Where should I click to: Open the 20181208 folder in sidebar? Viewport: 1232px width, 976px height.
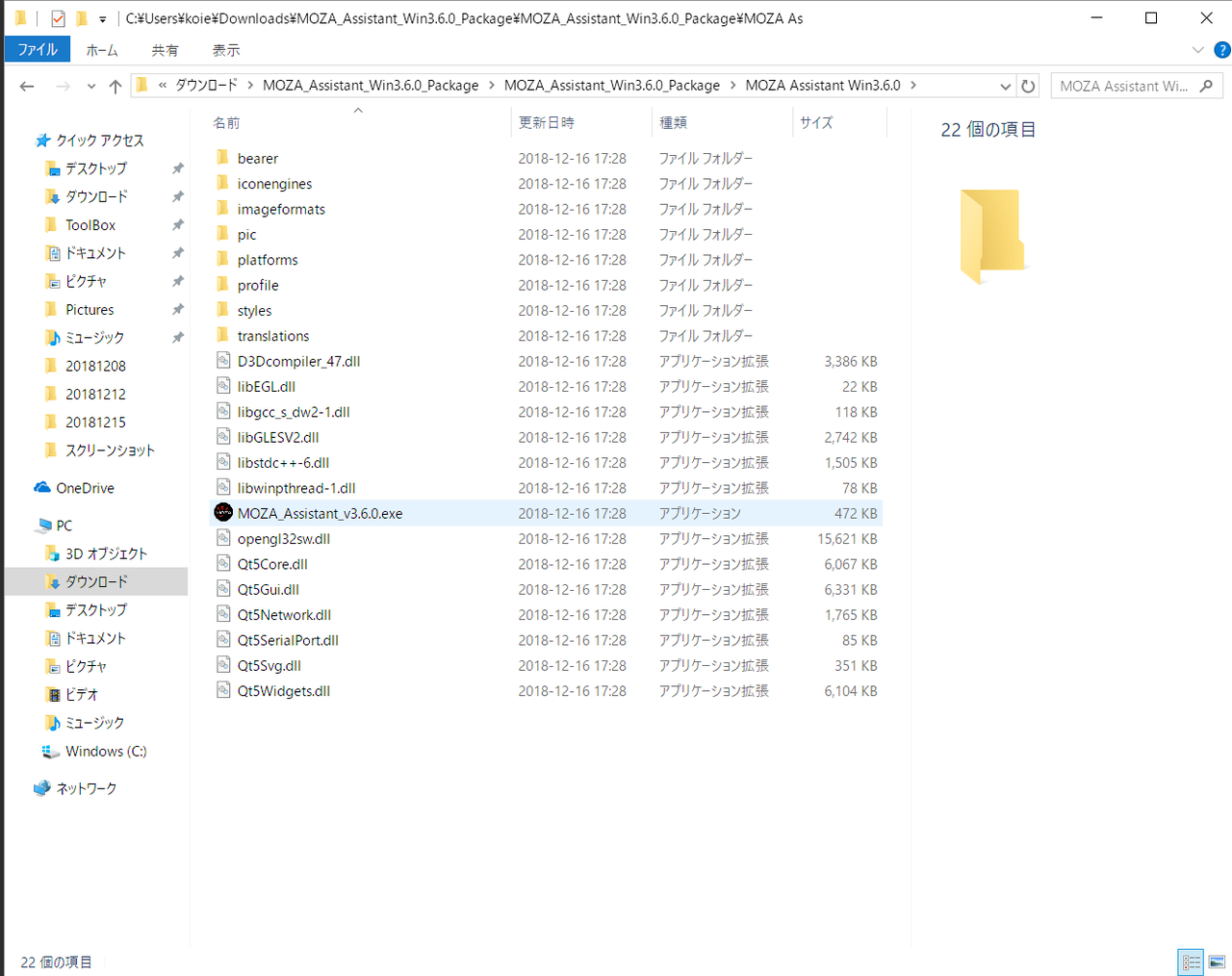95,366
